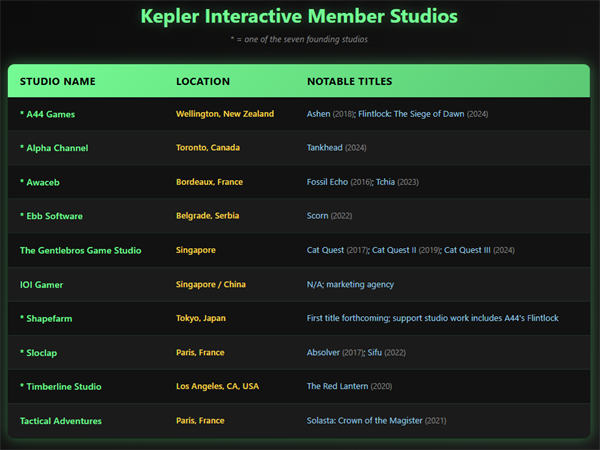
Task: Select Belgrade, Serbia location cell
Action: 207,216
